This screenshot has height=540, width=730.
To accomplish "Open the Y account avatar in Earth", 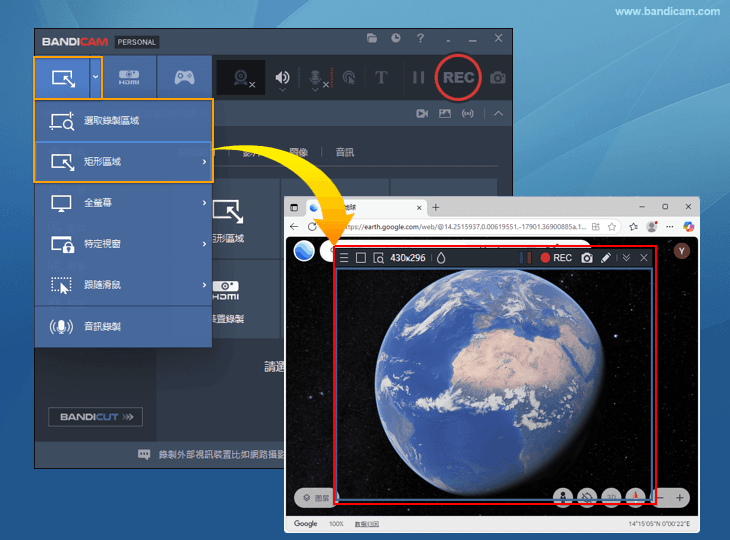I will click(x=682, y=251).
